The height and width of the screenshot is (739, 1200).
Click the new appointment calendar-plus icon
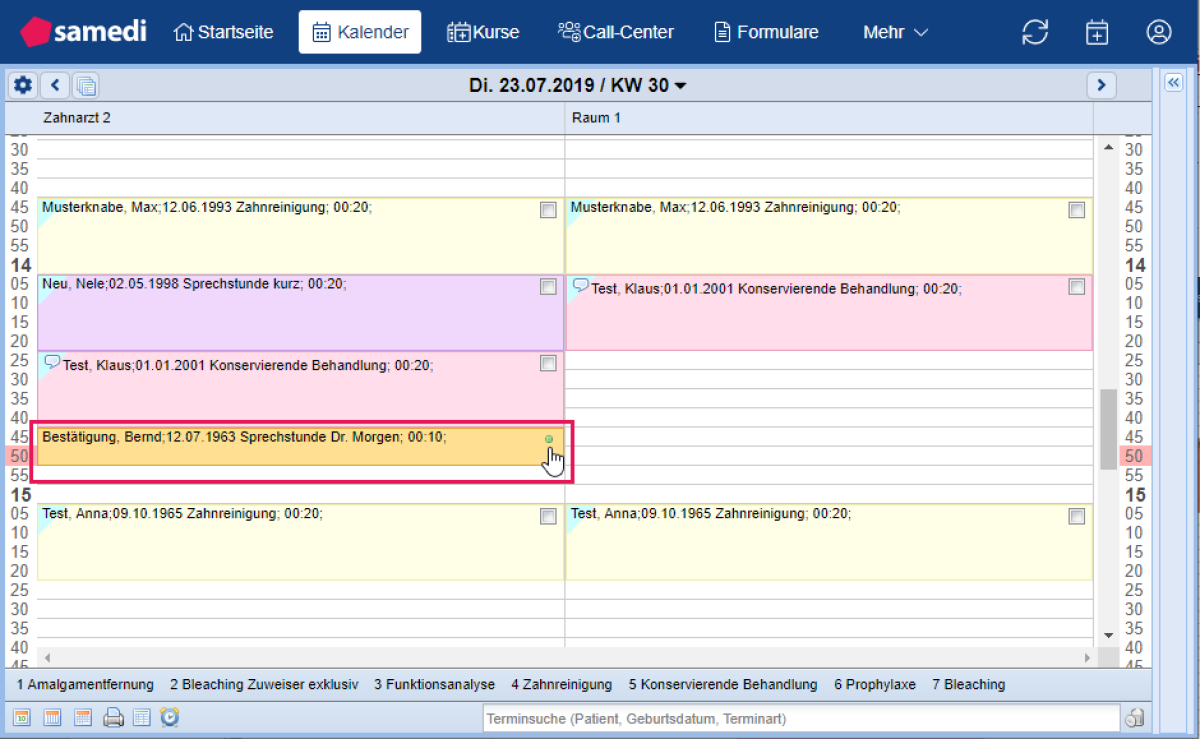(x=1097, y=32)
